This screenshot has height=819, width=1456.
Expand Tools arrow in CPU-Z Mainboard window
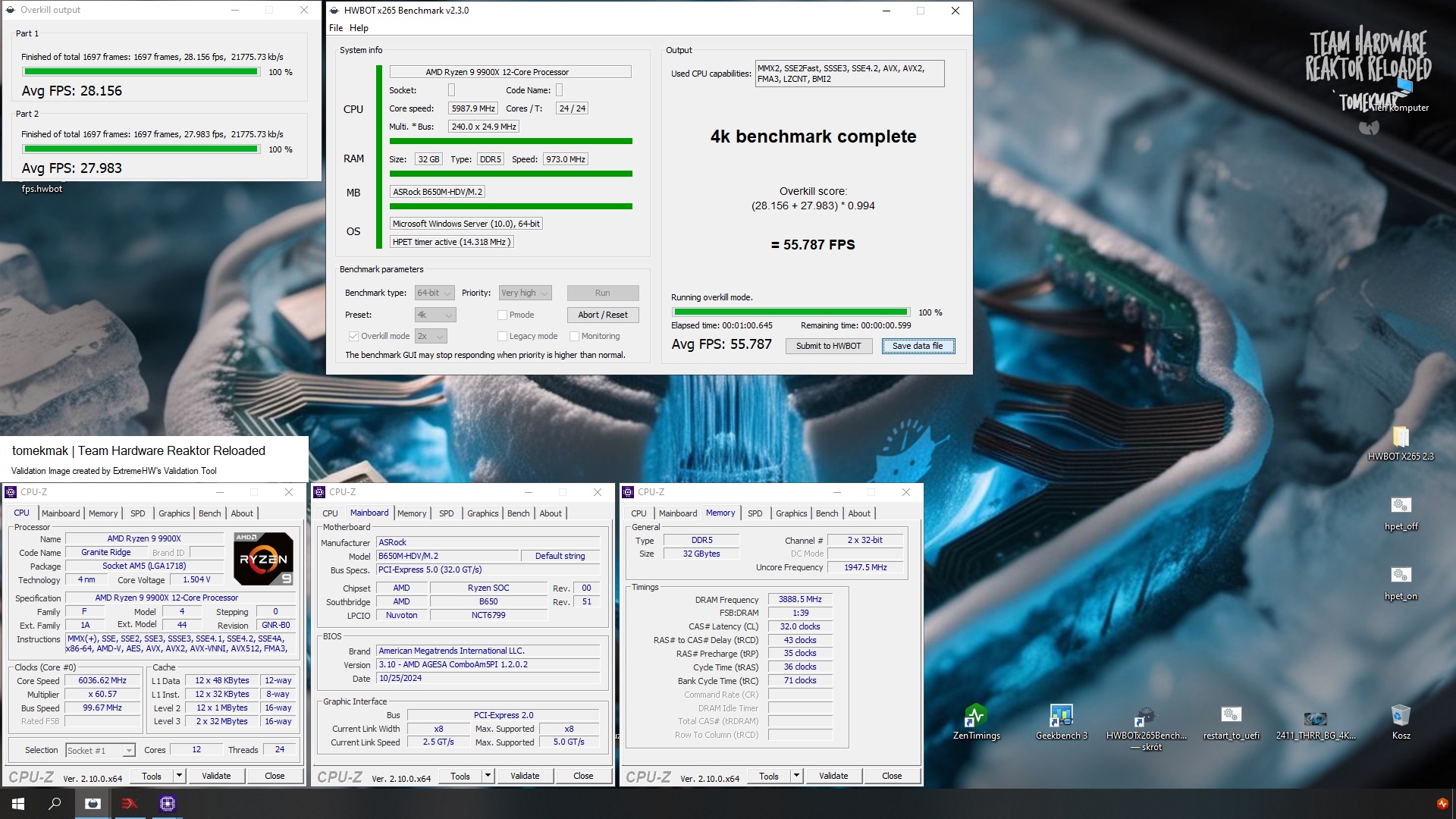(488, 776)
